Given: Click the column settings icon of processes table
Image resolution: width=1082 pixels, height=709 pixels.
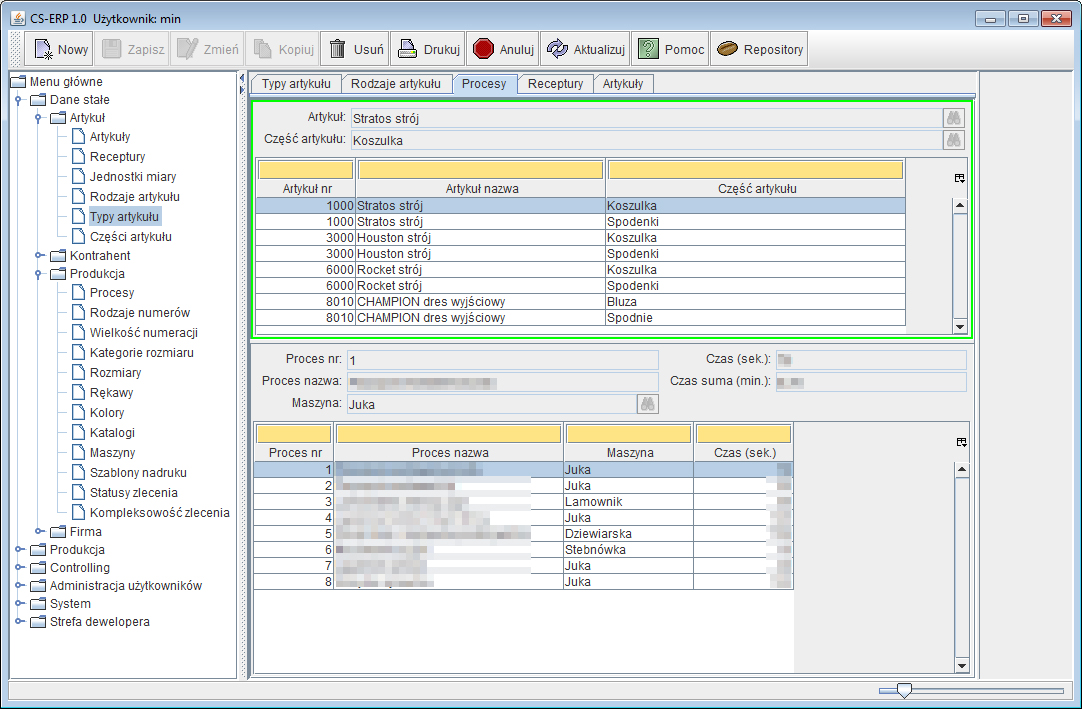Looking at the screenshot, I should [962, 443].
